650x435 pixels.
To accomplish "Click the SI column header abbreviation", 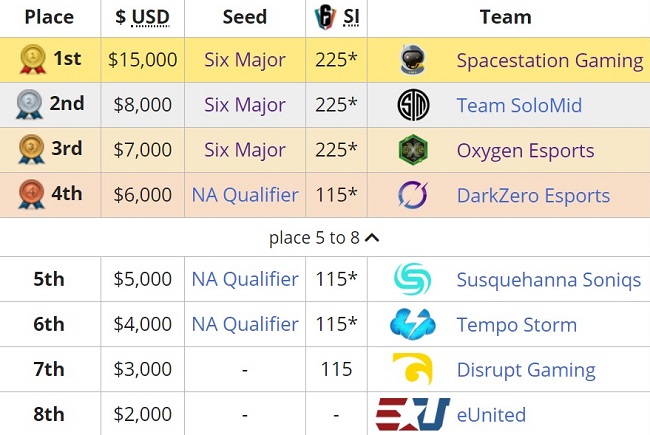I will [x=351, y=17].
